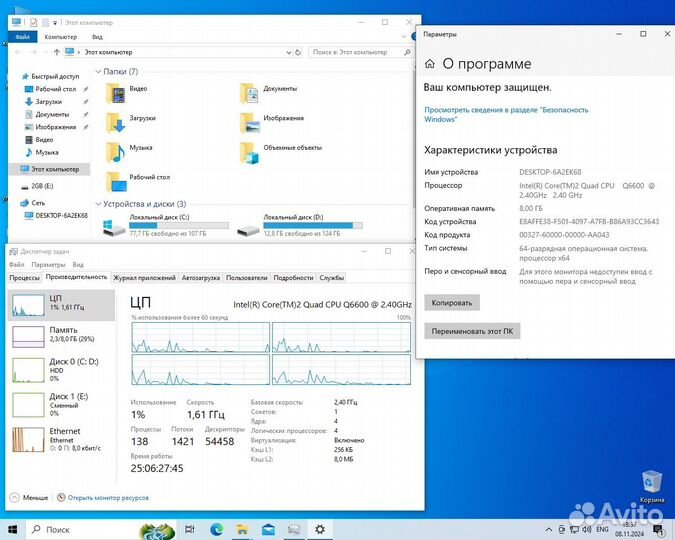The height and width of the screenshot is (540, 675).
Task: Collapse the Папки (7) section
Action: click(98, 72)
